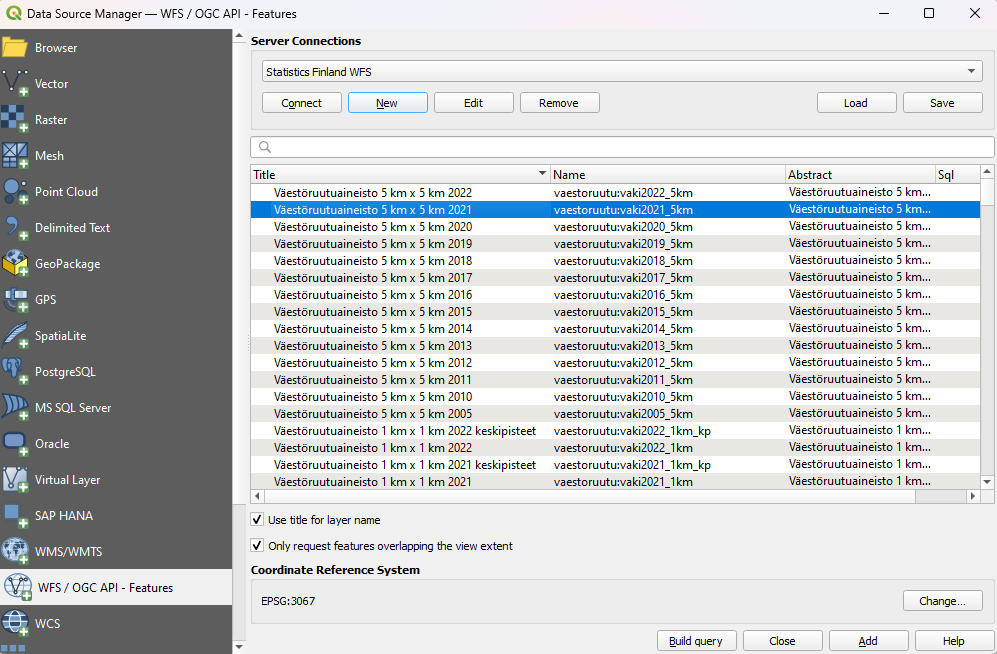Click the Change... CRS button
Viewport: 997px width, 654px height.
pyautogui.click(x=943, y=601)
